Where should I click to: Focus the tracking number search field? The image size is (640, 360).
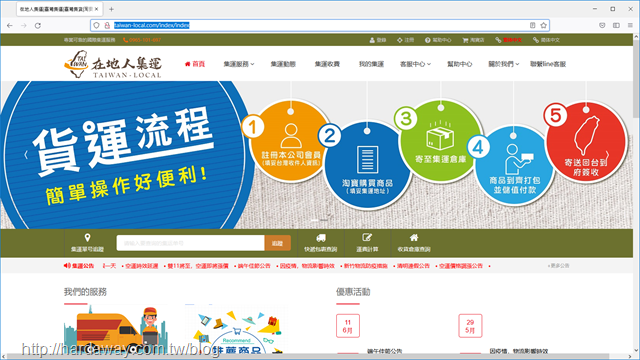point(190,243)
